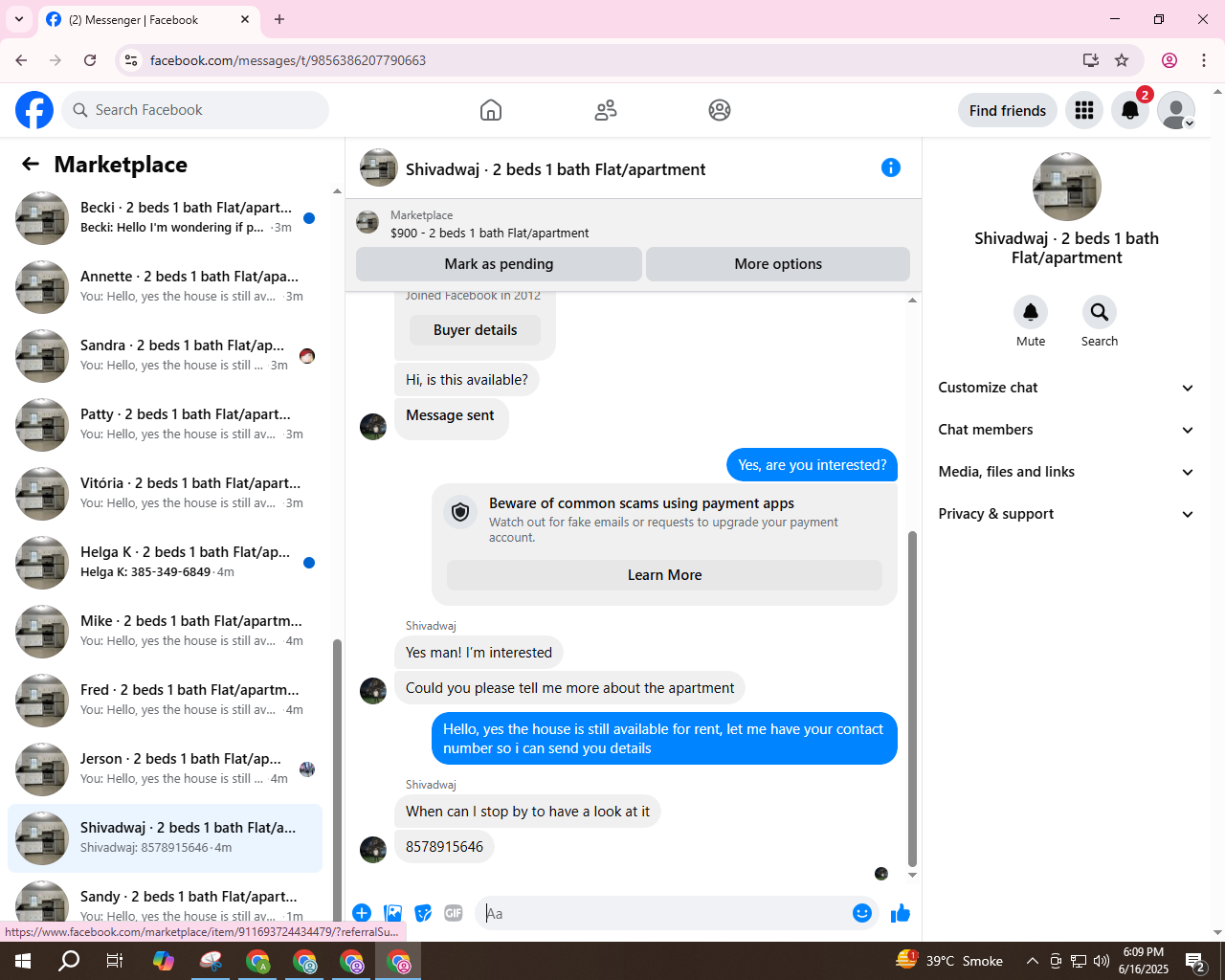Click Messenger Facebook browser tab
Screen dimensions: 1225x980
(x=148, y=19)
